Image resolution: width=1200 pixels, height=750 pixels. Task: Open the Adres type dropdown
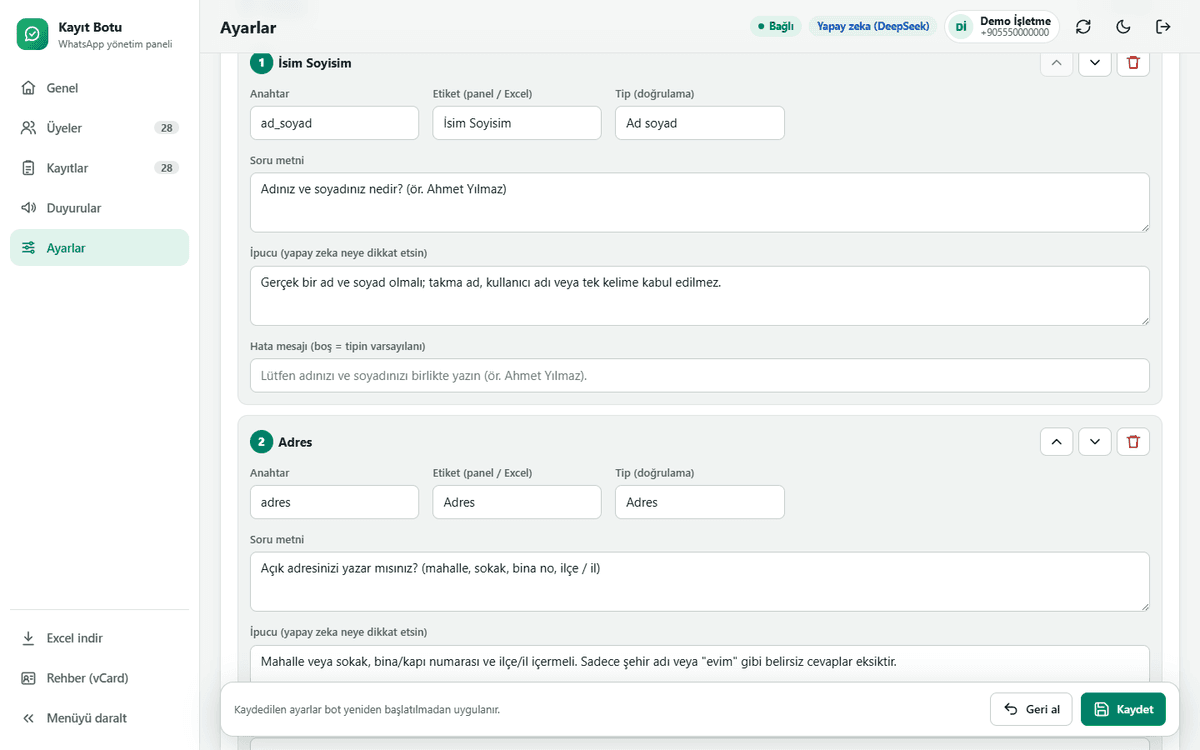click(700, 502)
